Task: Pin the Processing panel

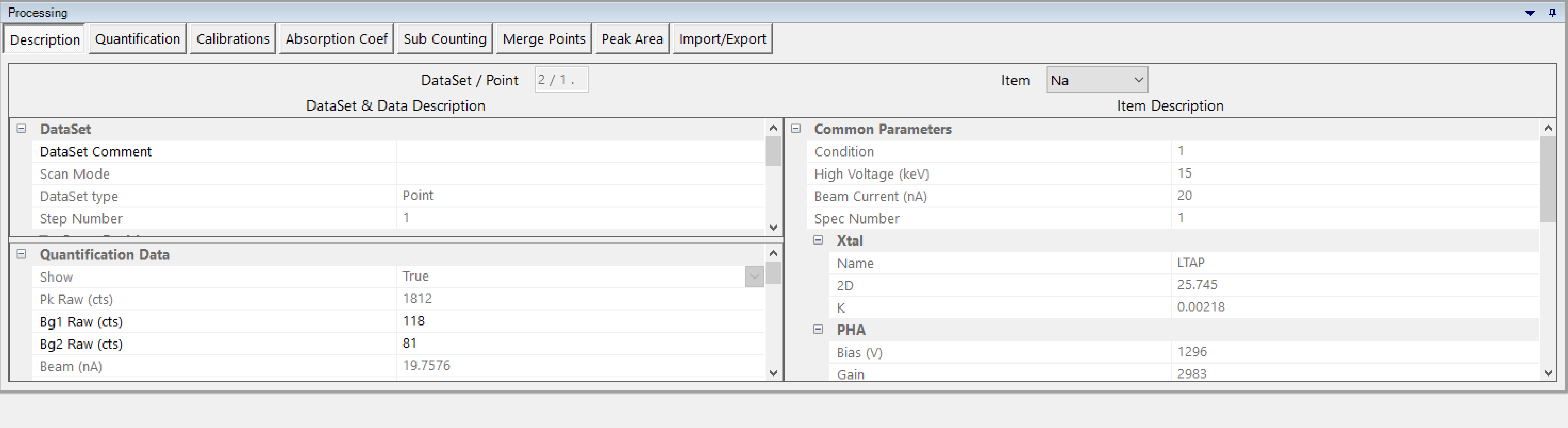Action: pyautogui.click(x=1552, y=12)
